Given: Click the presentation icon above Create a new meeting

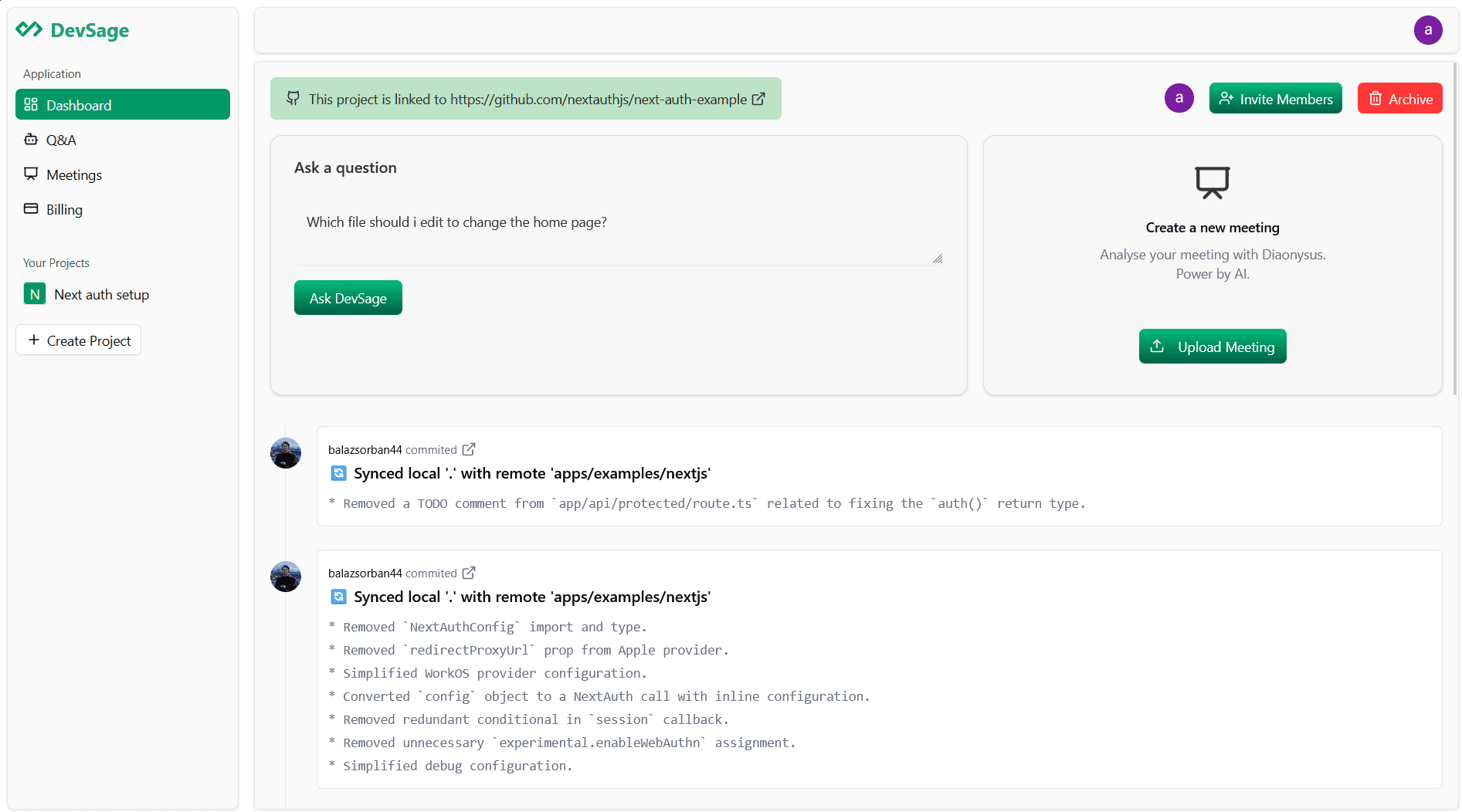Looking at the screenshot, I should click(1213, 182).
